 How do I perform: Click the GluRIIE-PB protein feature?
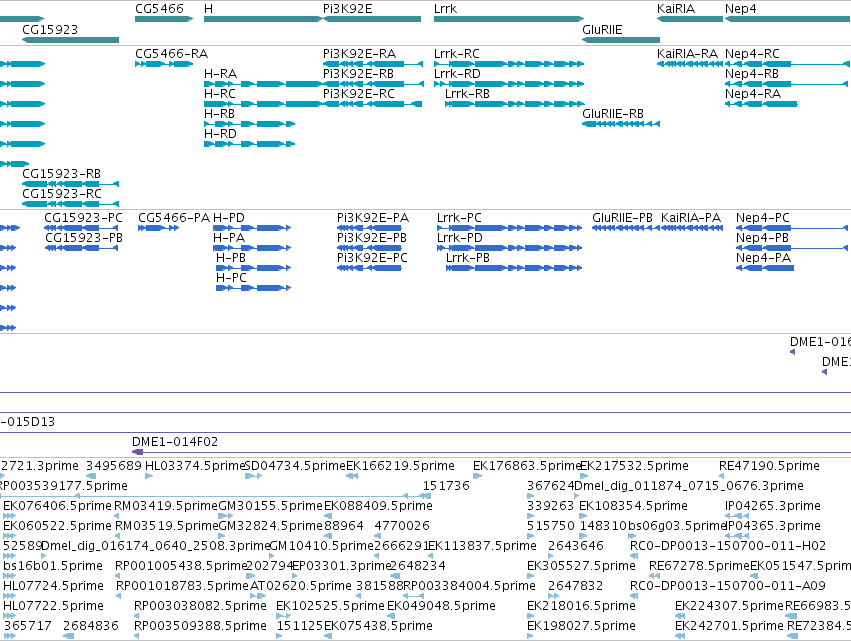[626, 229]
